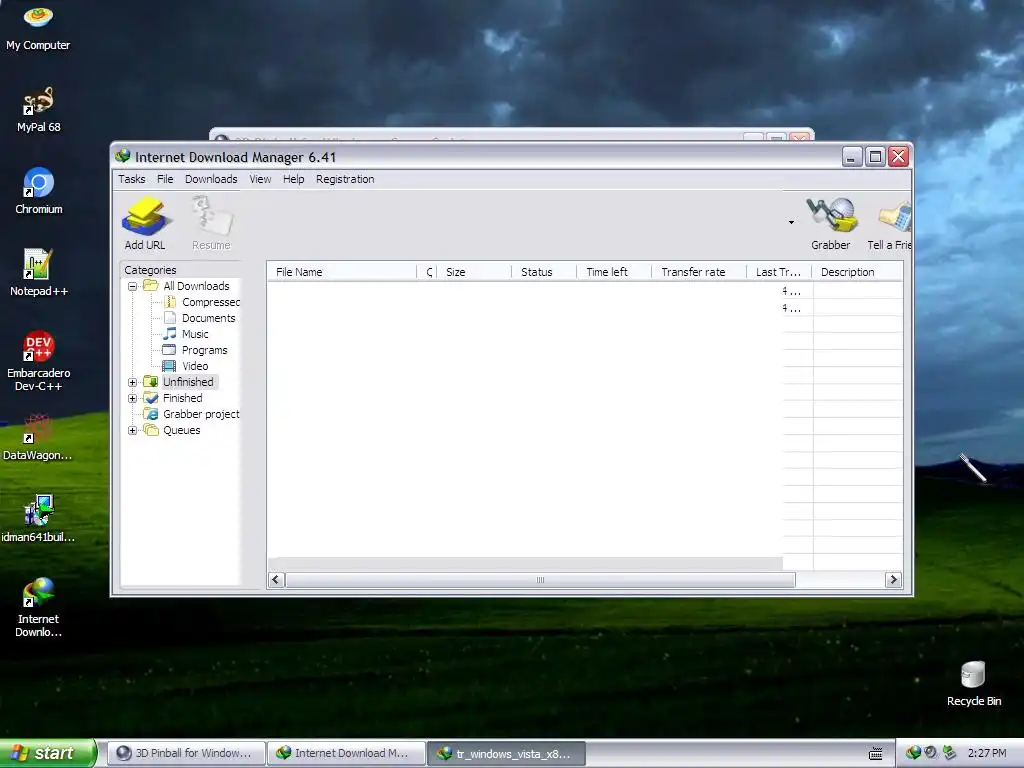
Task: Expand the Finished category node
Action: point(132,398)
